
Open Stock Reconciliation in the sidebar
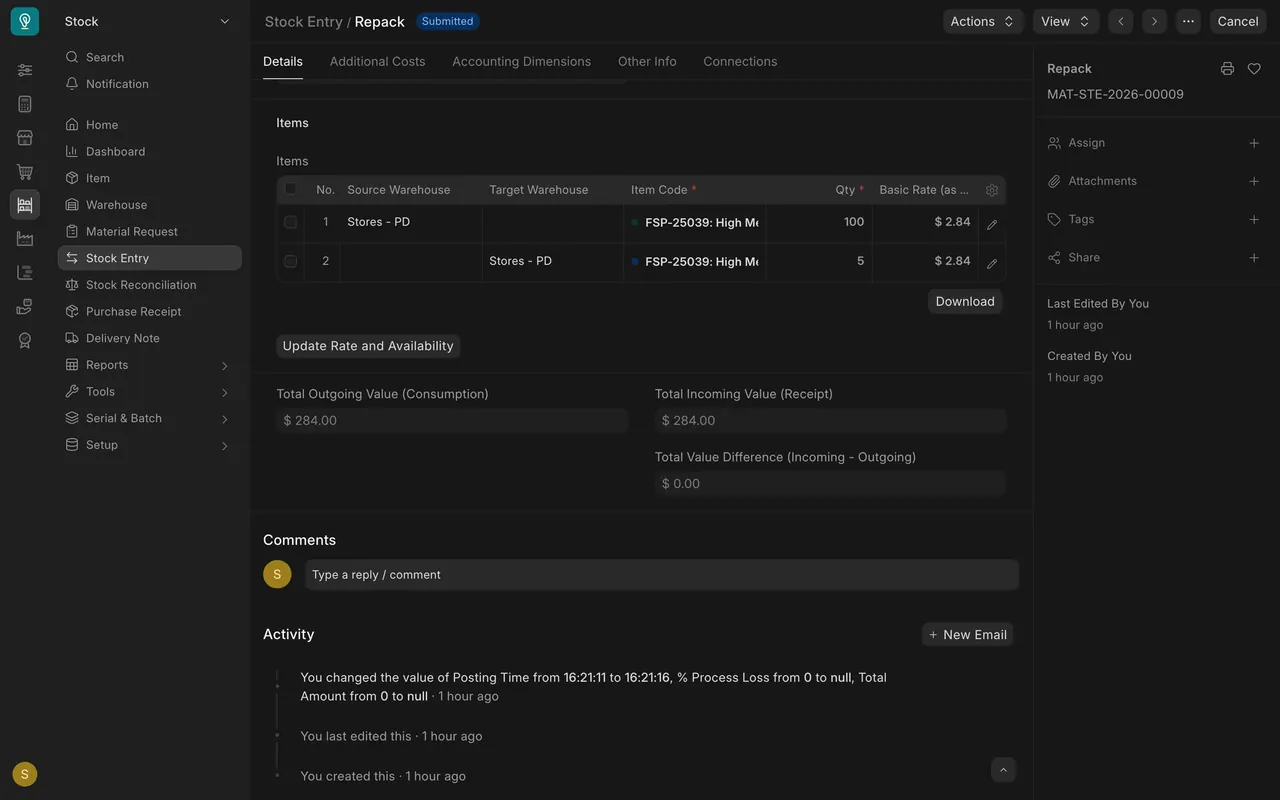[x=149, y=285]
